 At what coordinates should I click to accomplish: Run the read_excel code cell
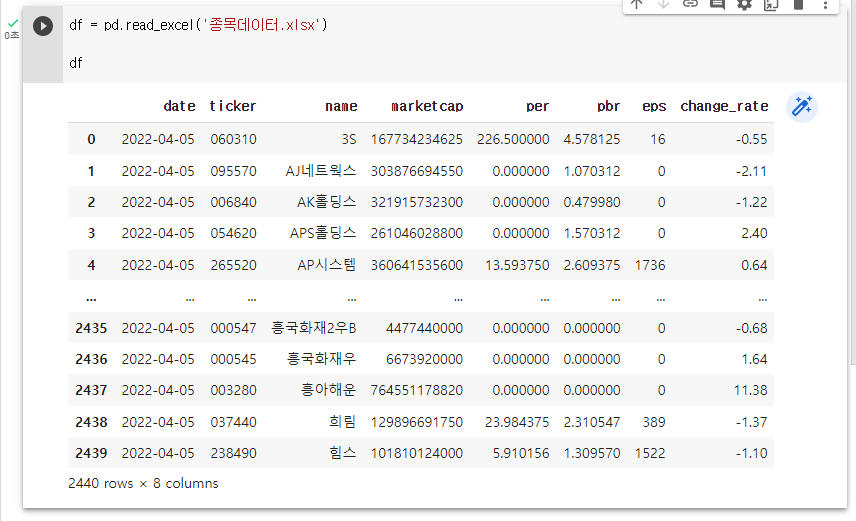point(43,26)
